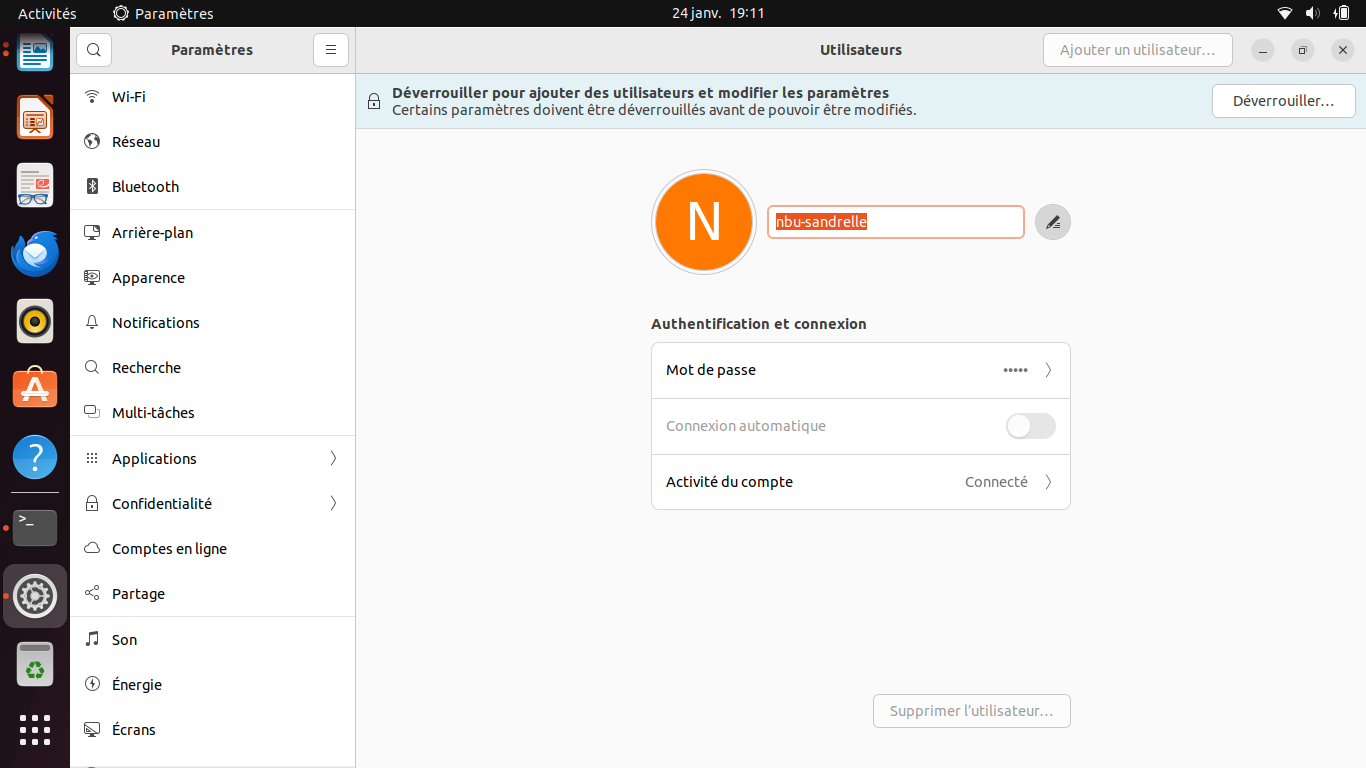
Task: Open the Terminal icon in dock
Action: pyautogui.click(x=35, y=527)
